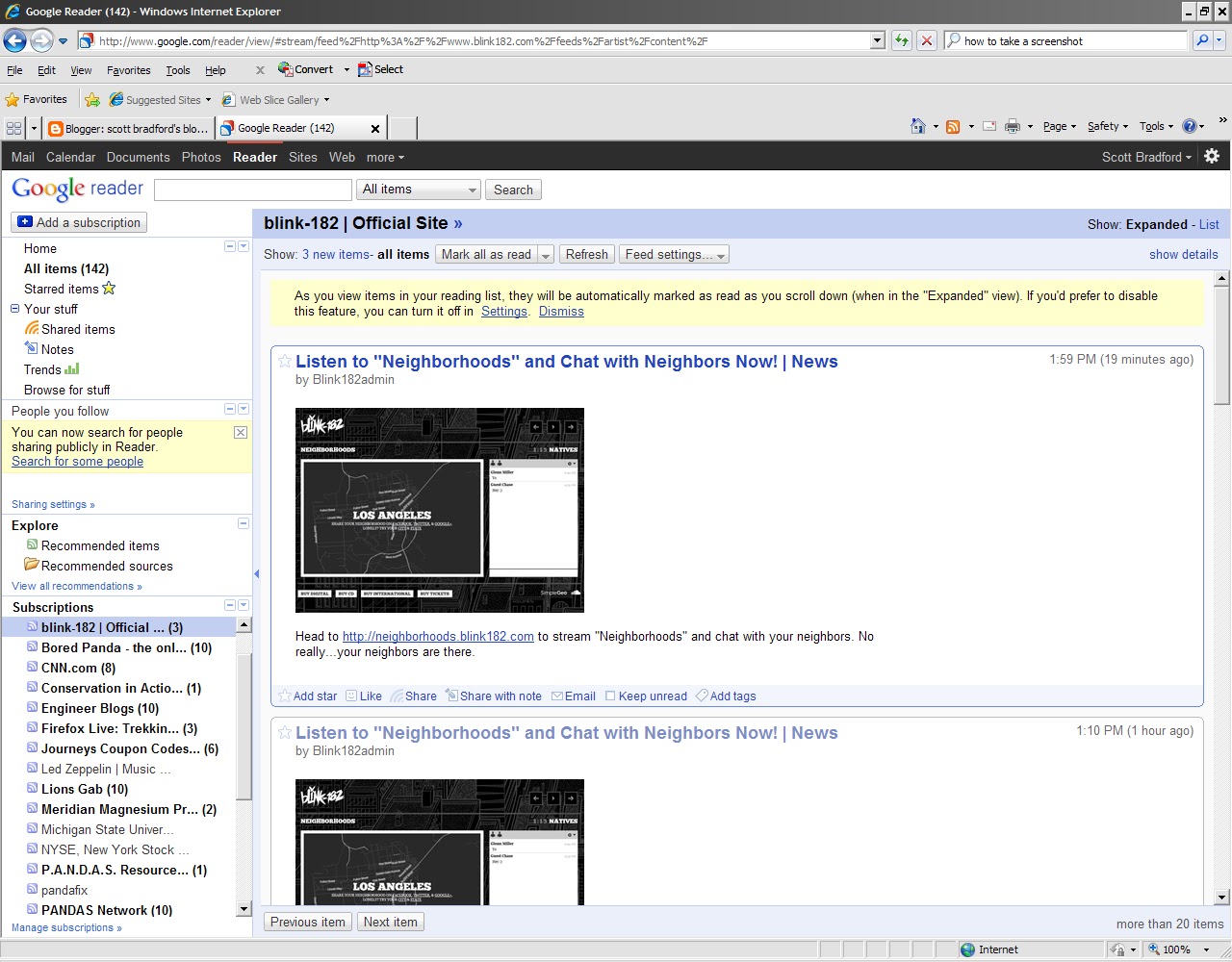The width and height of the screenshot is (1232, 962).
Task: Click the feed content vertical scrollbar thumb
Action: (x=1222, y=346)
